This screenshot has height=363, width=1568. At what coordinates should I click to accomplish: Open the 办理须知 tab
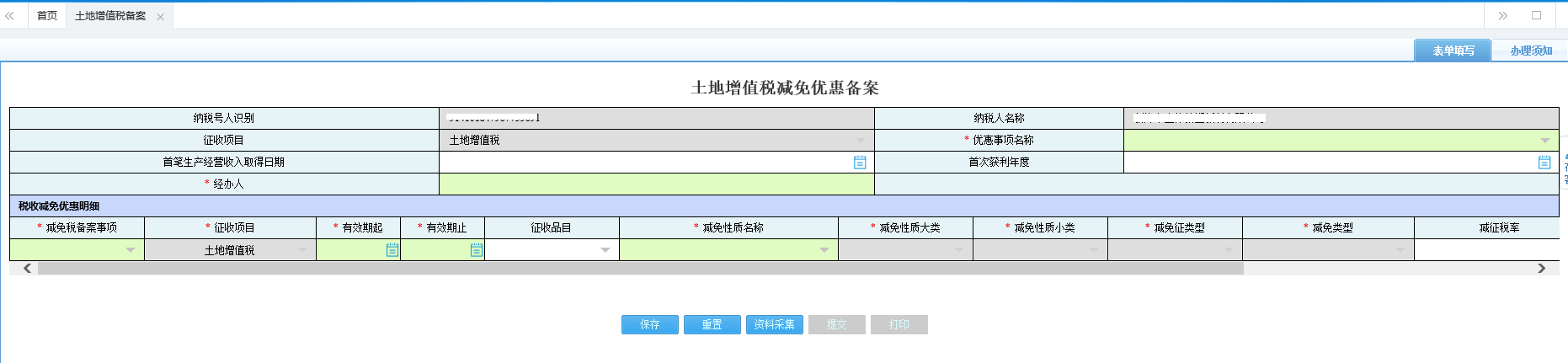1530,51
